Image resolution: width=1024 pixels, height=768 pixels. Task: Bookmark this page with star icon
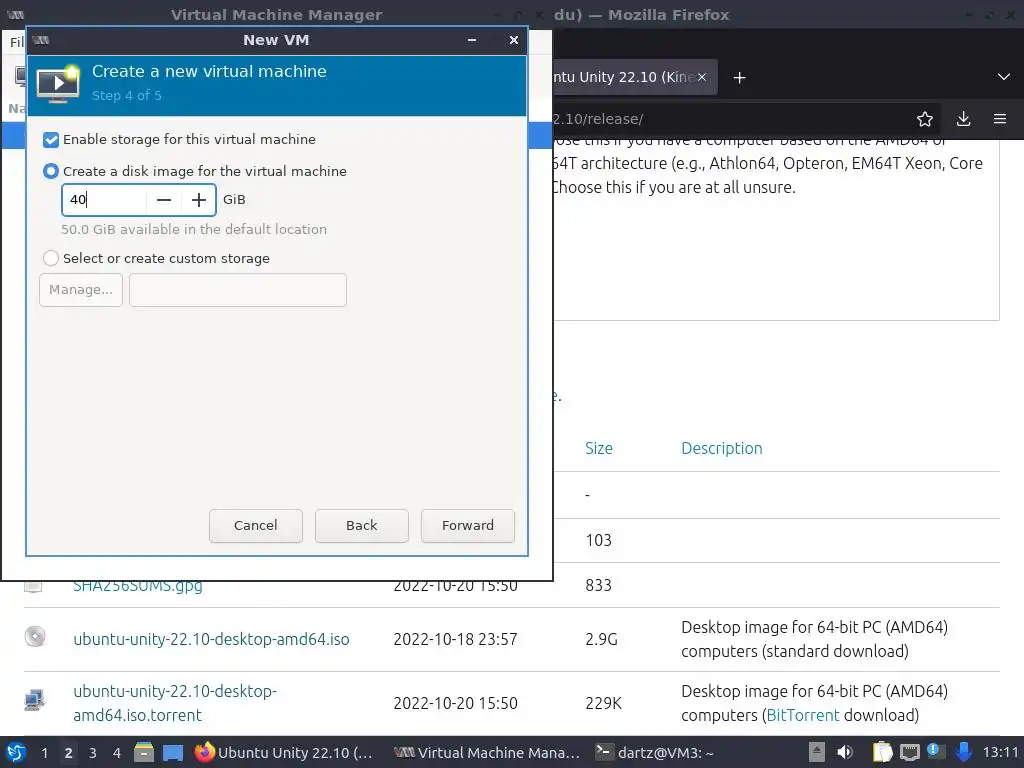925,119
